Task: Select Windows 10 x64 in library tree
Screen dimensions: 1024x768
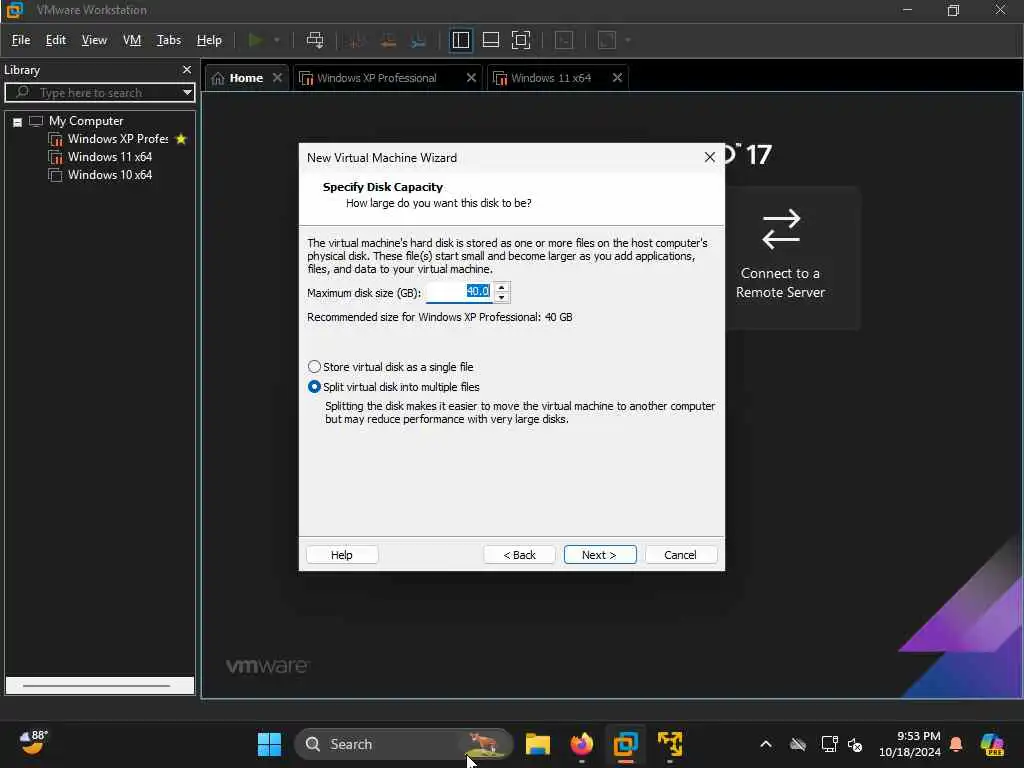Action: (110, 175)
